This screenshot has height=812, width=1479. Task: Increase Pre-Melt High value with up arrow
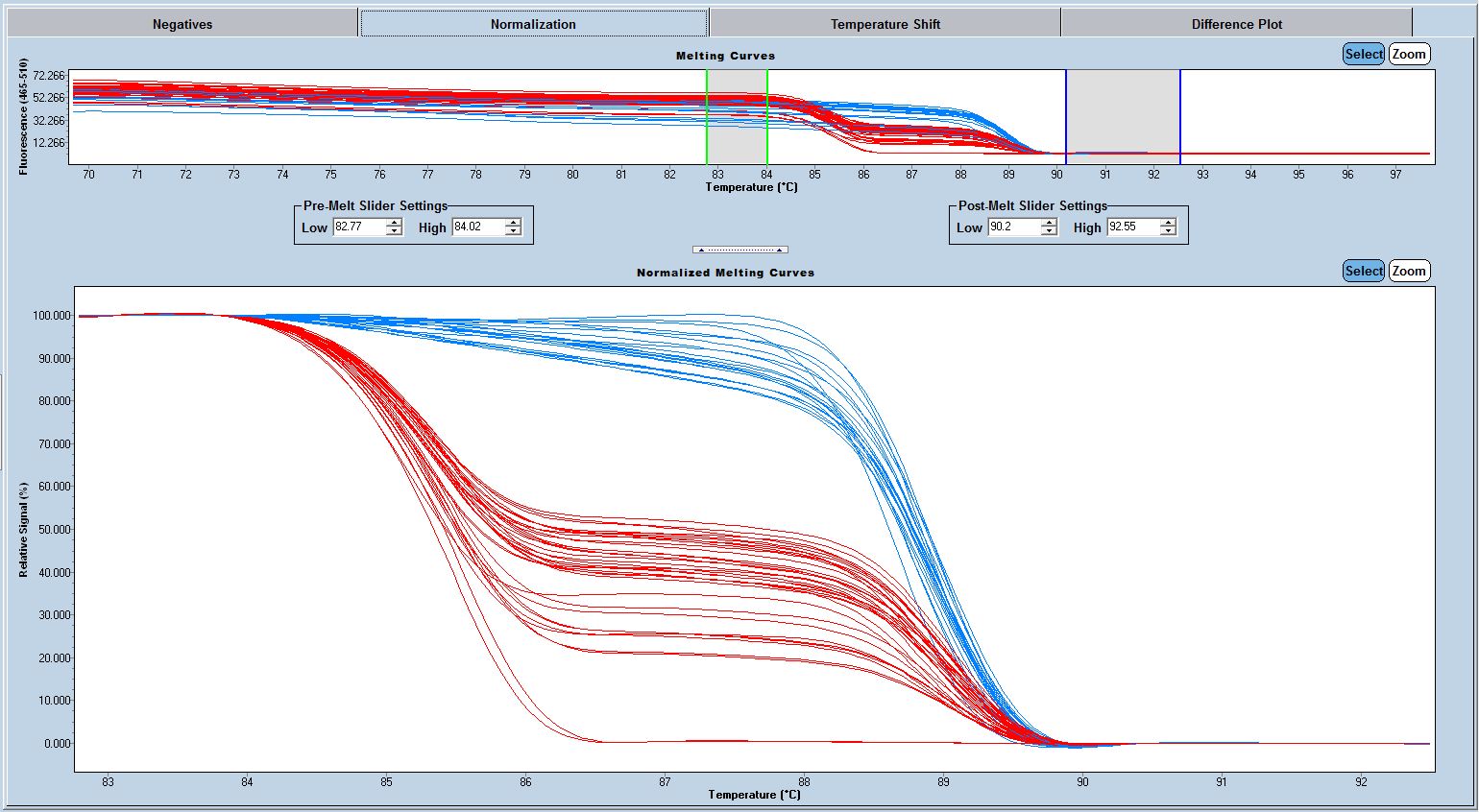(513, 223)
